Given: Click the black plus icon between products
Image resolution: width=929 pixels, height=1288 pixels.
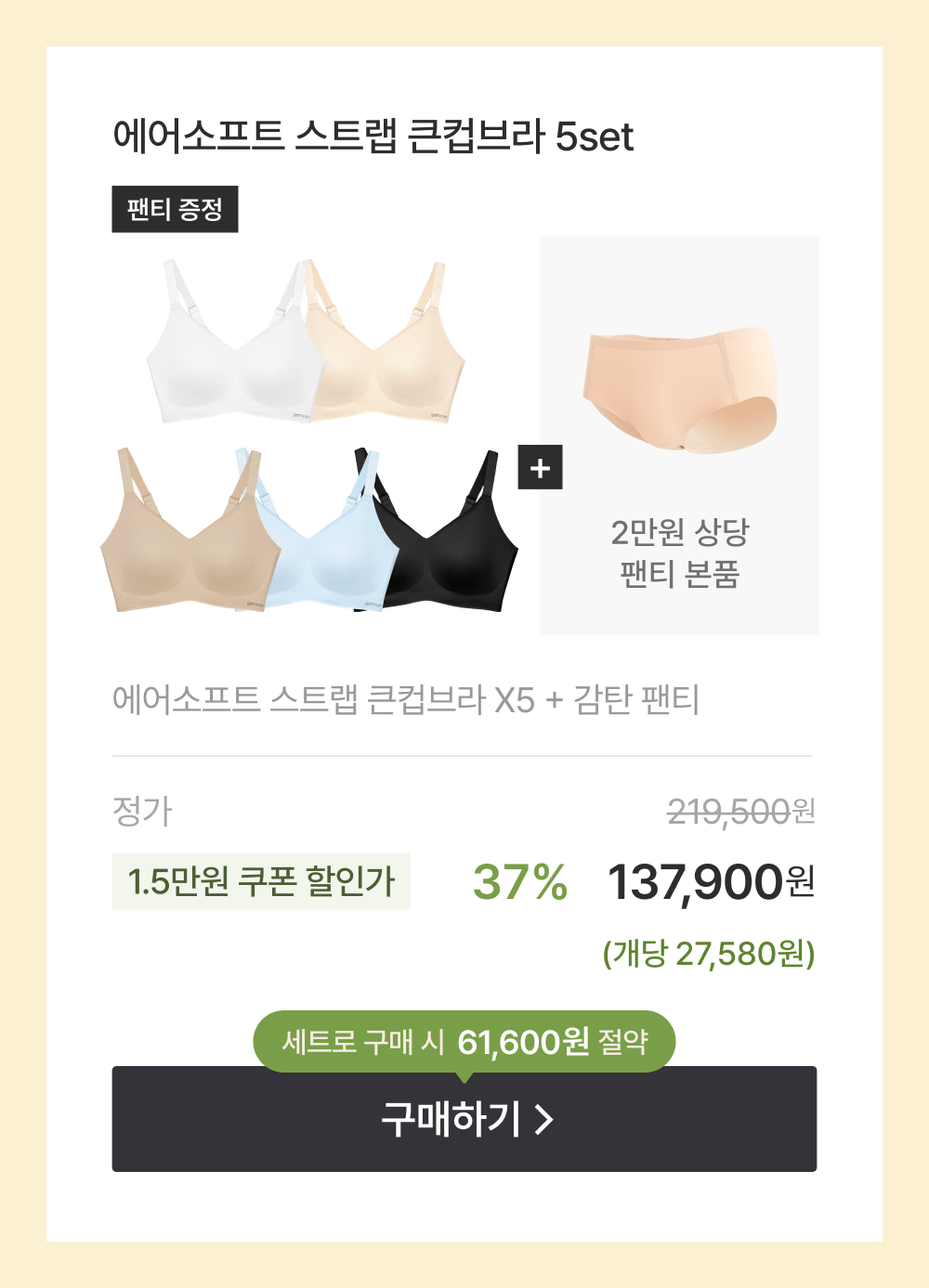Looking at the screenshot, I should coord(540,467).
